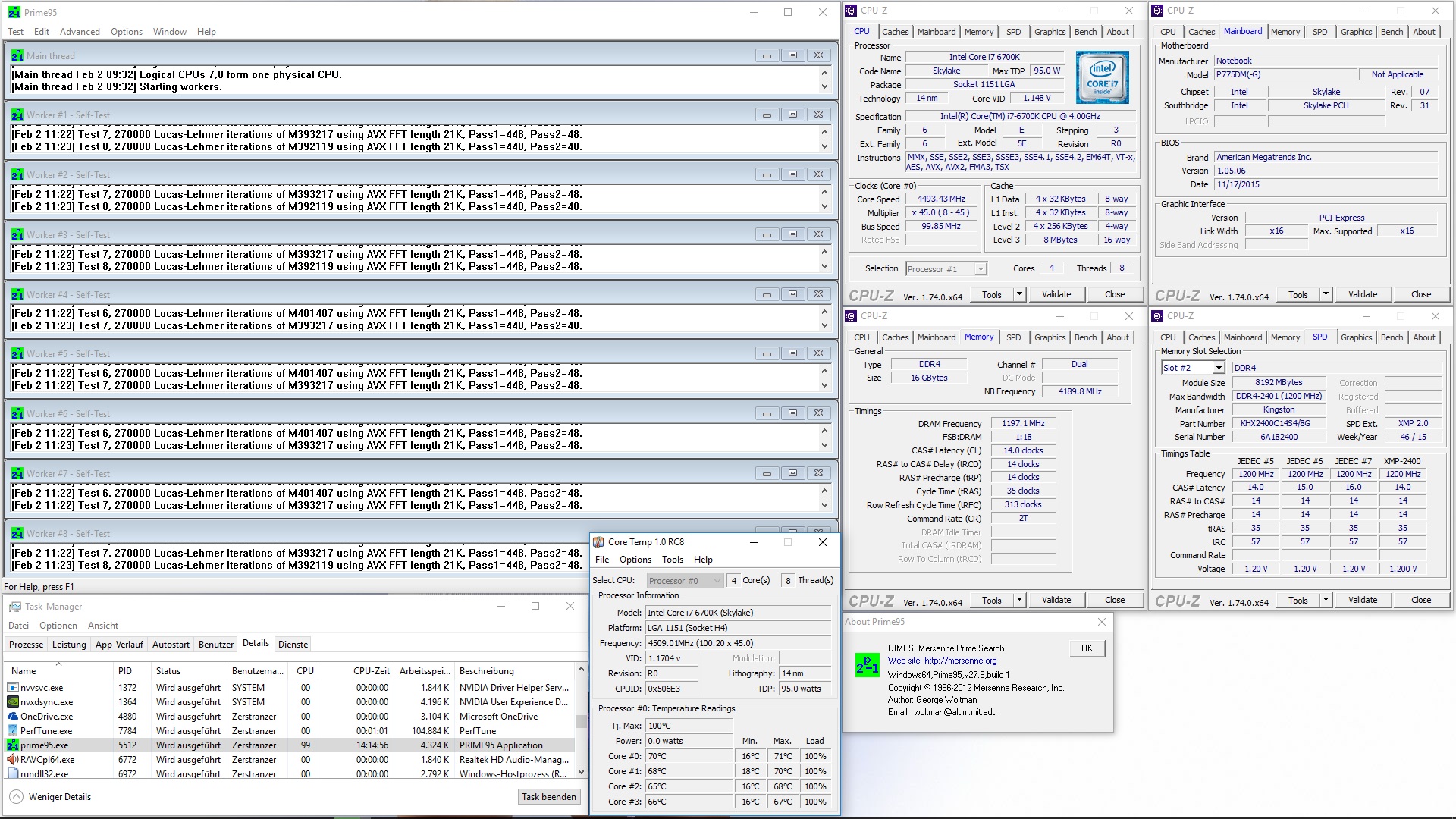
Task: Click the Core Temp title bar icon
Action: 598,542
